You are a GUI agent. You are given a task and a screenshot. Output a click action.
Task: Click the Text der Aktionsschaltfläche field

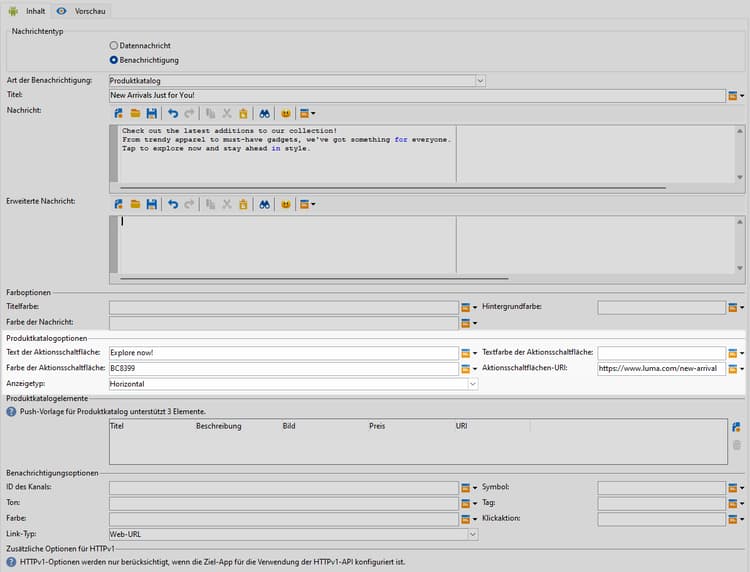point(284,353)
